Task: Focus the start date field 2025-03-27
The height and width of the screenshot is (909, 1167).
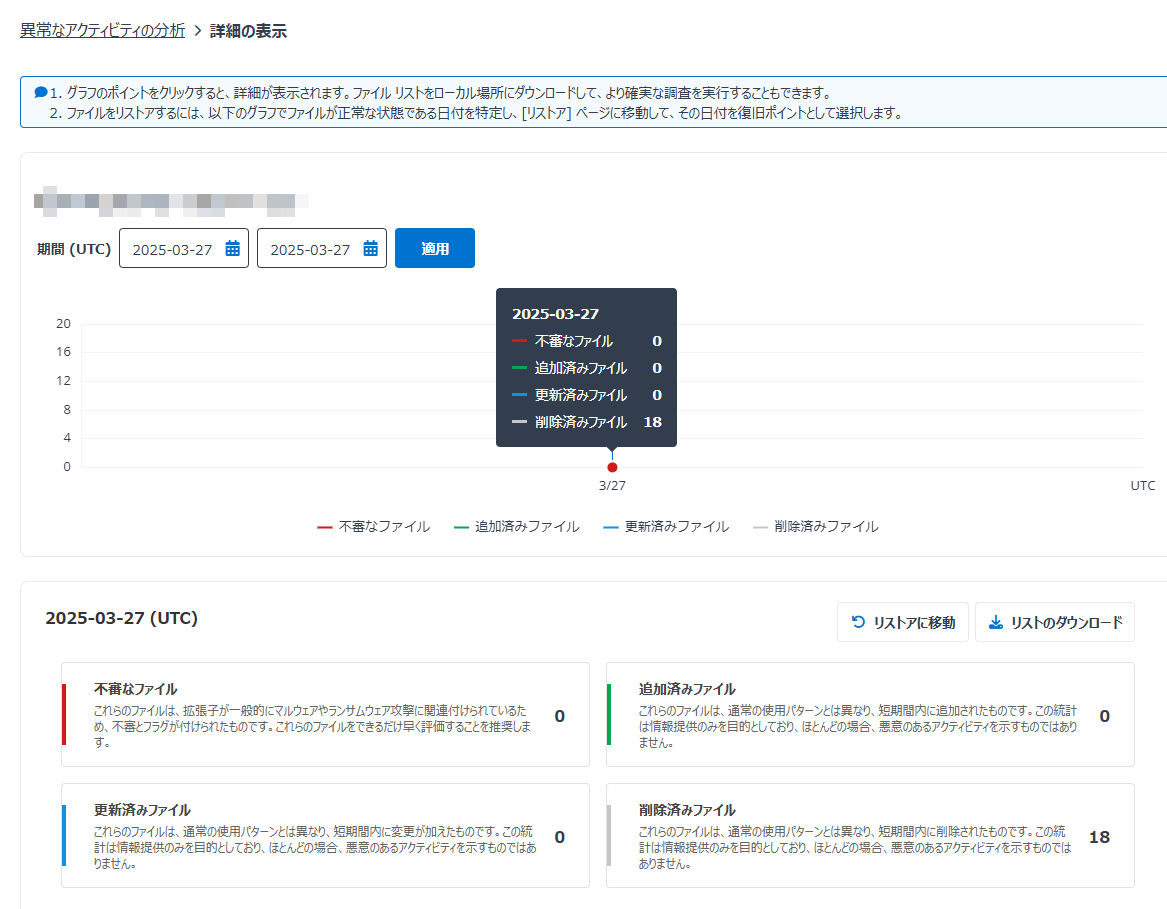Action: click(184, 248)
